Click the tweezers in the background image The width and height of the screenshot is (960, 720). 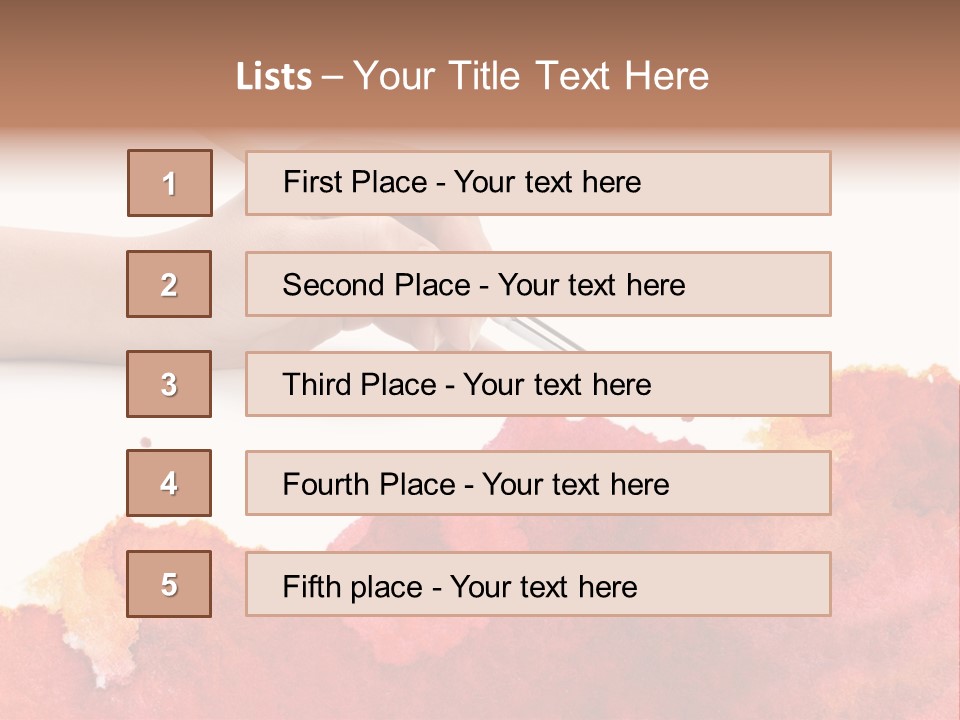545,332
